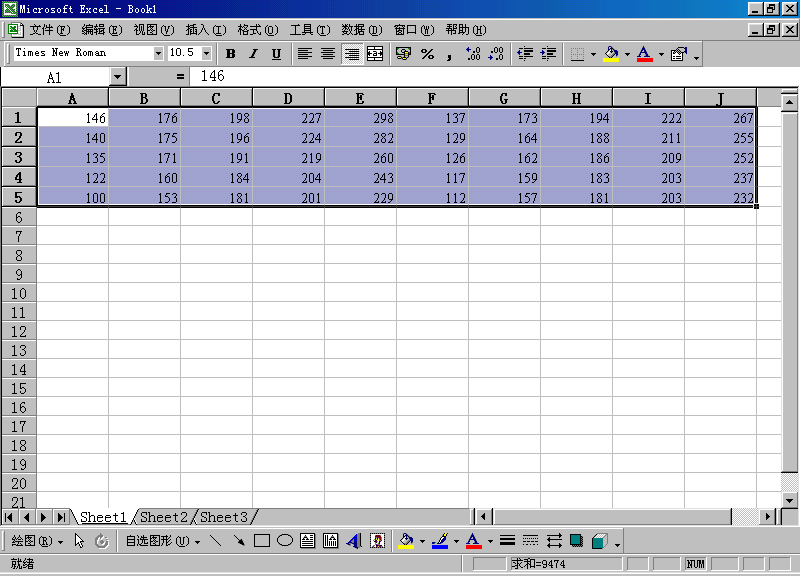Select the Oval drawing tool

coord(284,541)
